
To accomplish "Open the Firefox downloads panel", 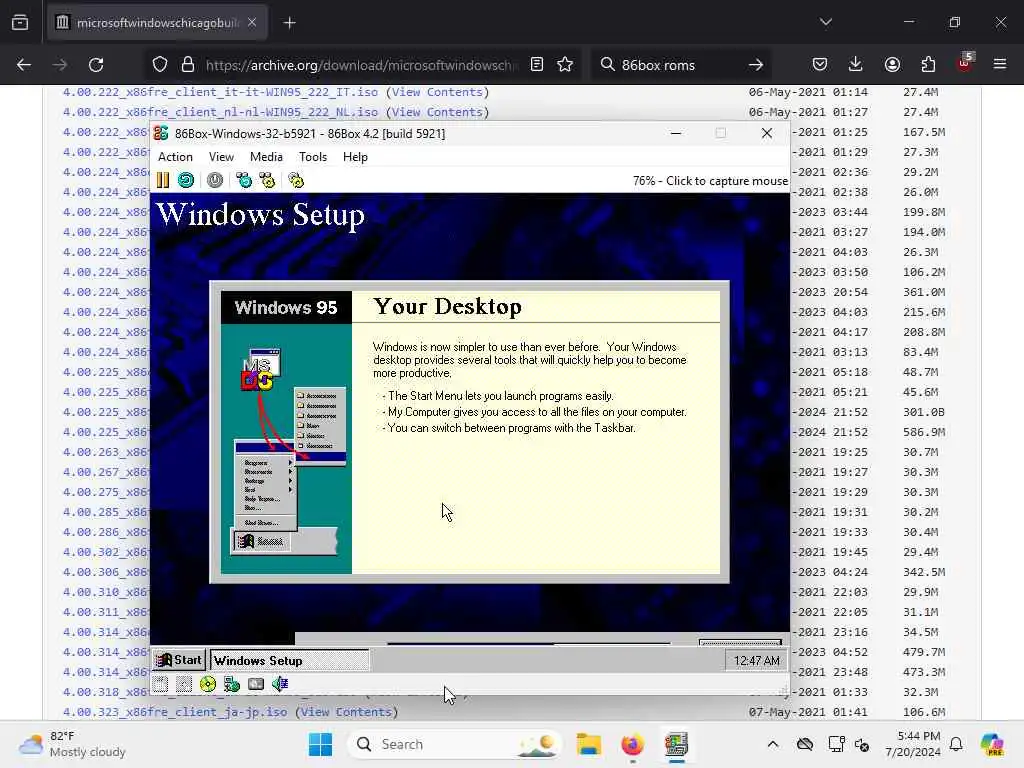I will point(856,64).
